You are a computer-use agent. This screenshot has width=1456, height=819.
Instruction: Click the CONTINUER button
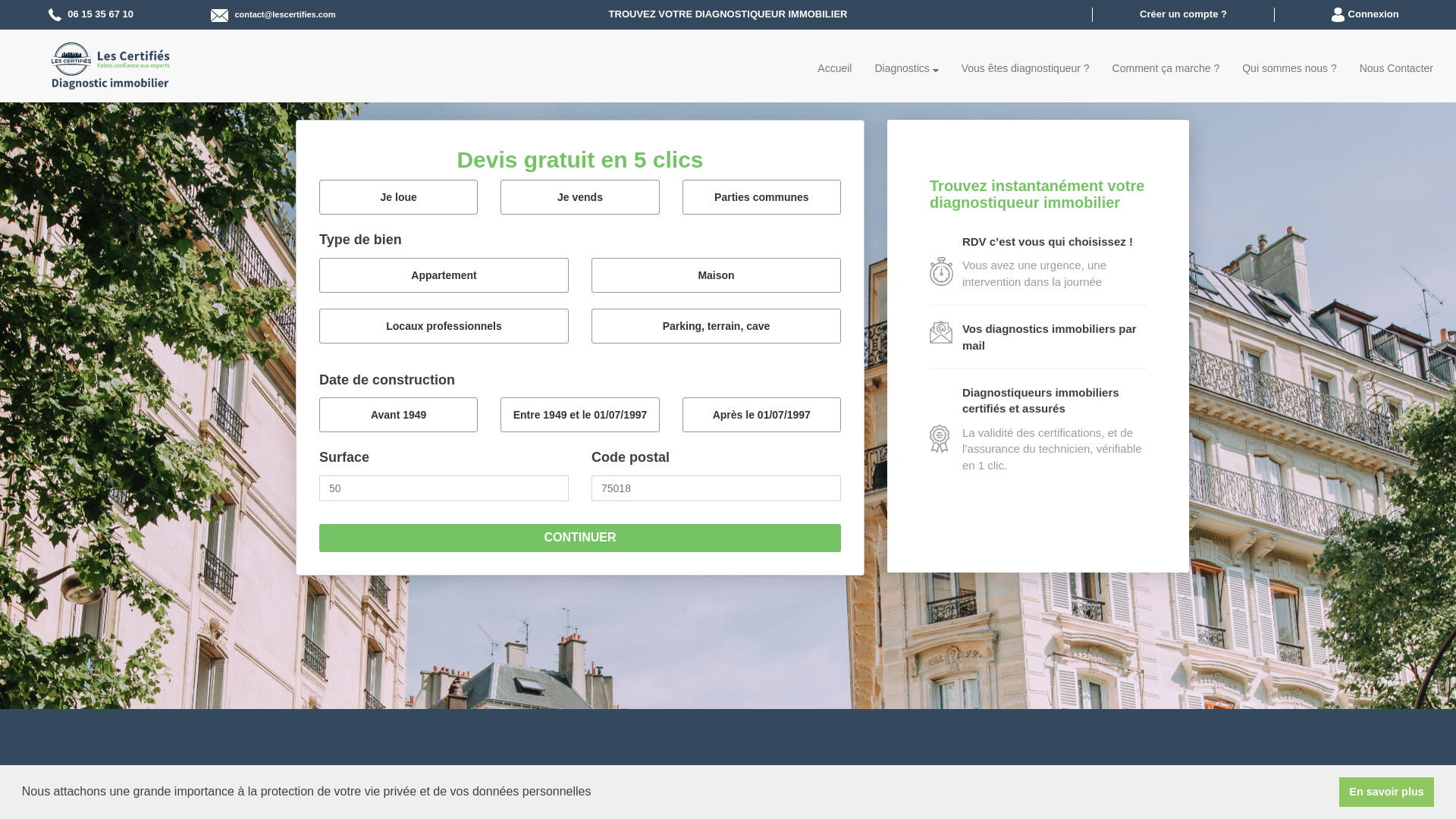pos(579,537)
